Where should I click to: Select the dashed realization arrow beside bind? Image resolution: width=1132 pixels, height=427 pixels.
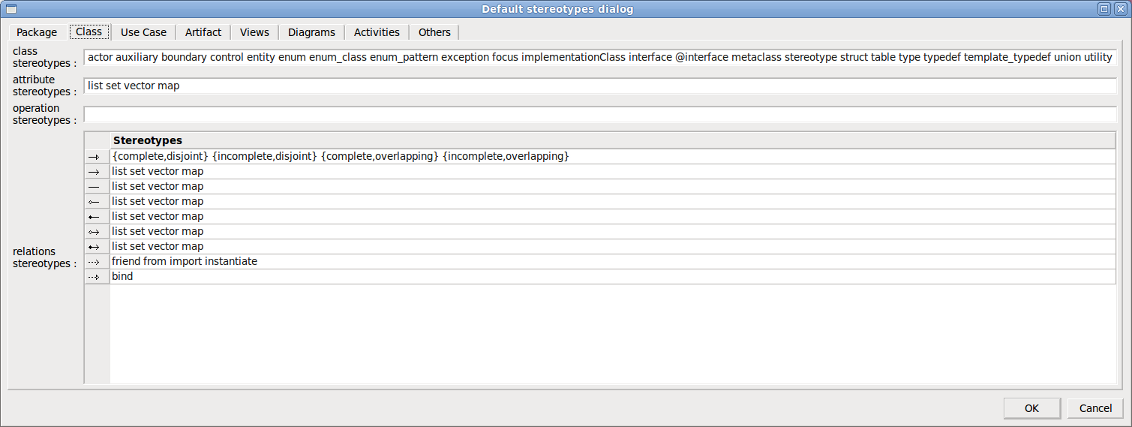[x=96, y=277]
